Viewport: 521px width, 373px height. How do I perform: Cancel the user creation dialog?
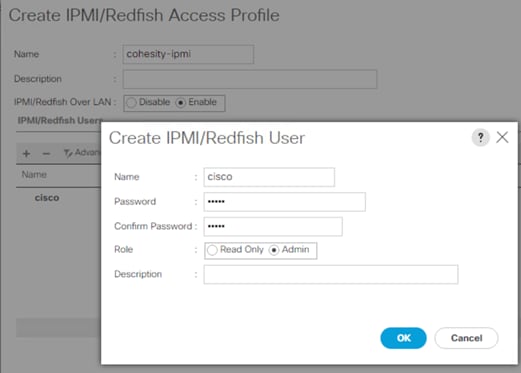click(x=466, y=338)
